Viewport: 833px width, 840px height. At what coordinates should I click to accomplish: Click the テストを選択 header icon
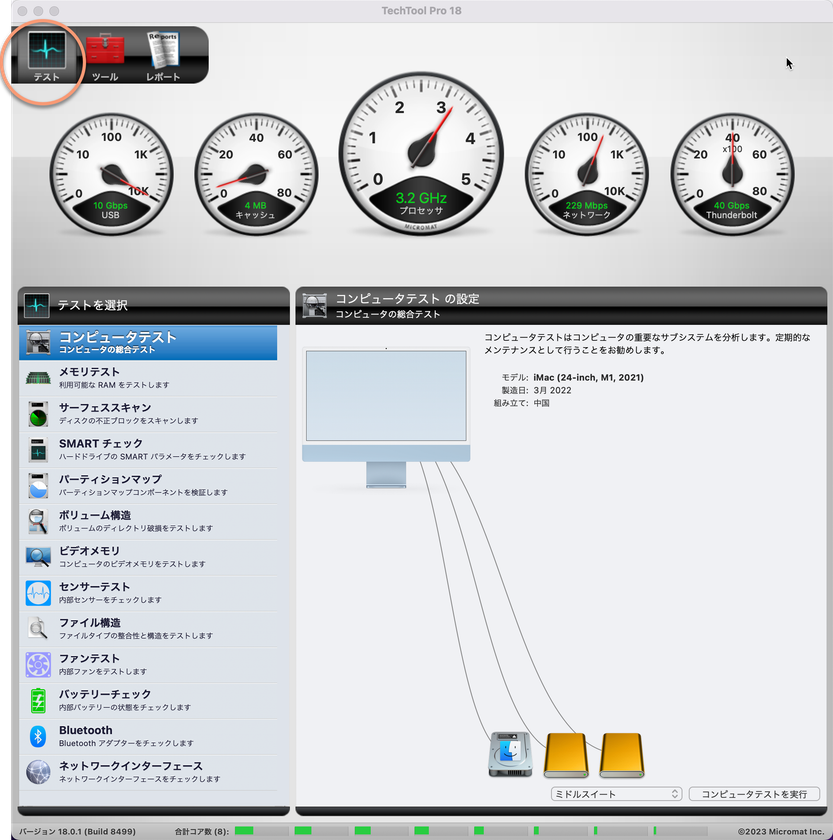[37, 305]
